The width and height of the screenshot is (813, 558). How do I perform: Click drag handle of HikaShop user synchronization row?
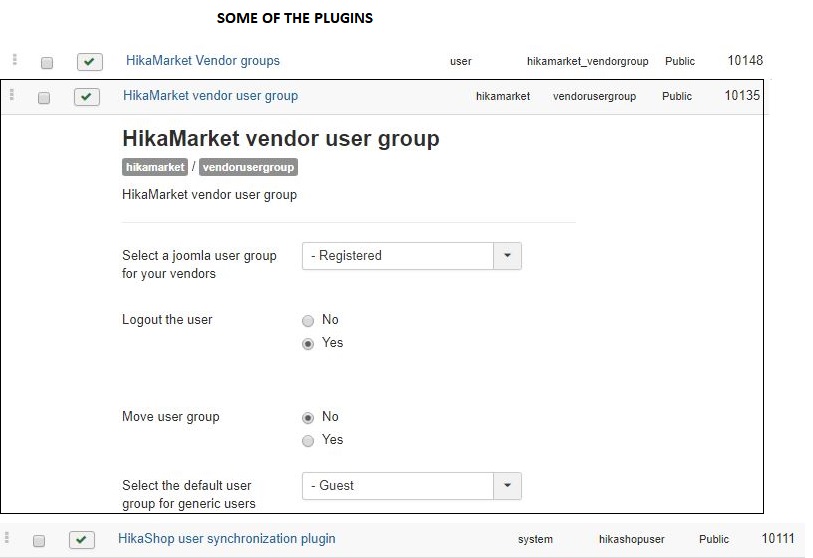6,537
